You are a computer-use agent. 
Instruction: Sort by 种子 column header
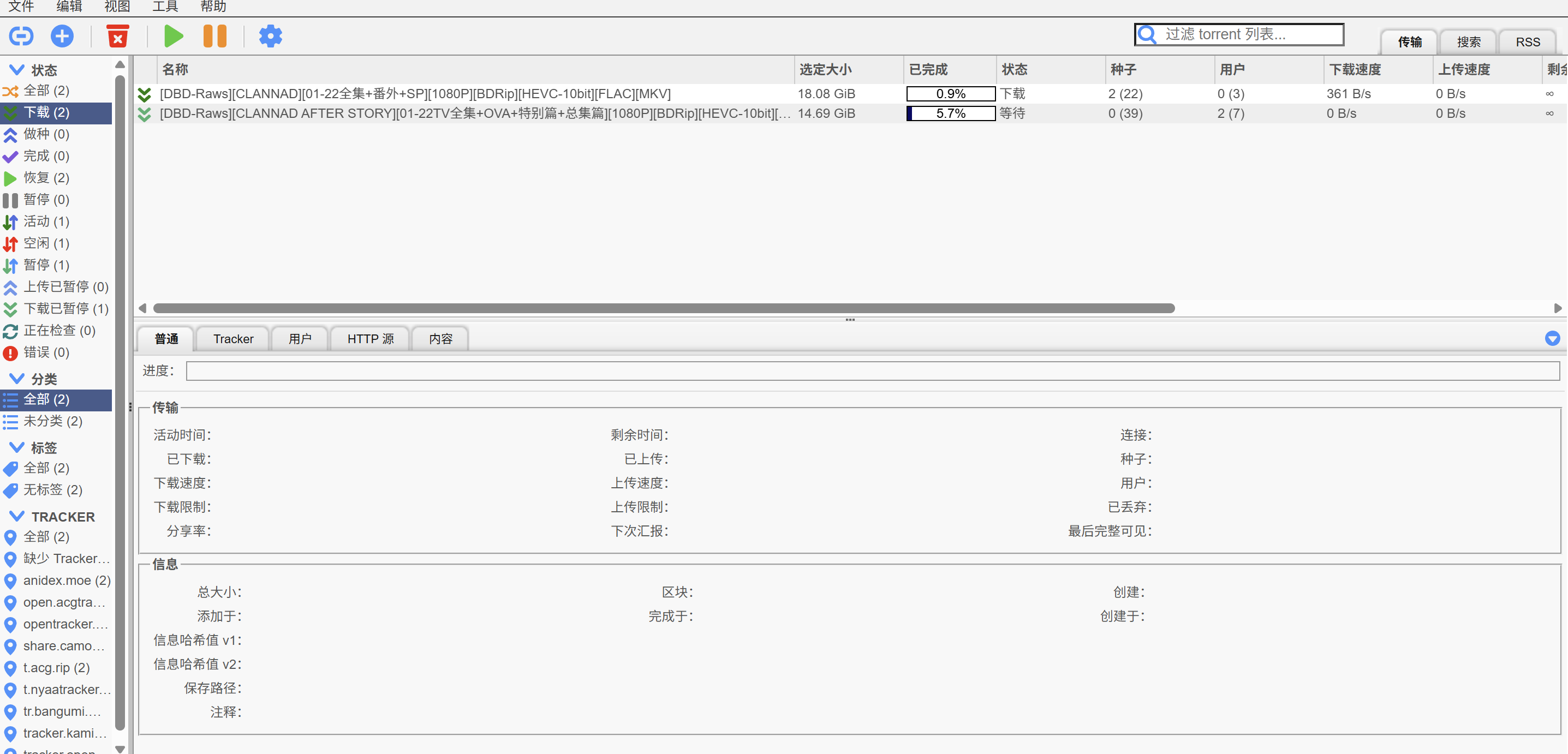tap(1160, 70)
